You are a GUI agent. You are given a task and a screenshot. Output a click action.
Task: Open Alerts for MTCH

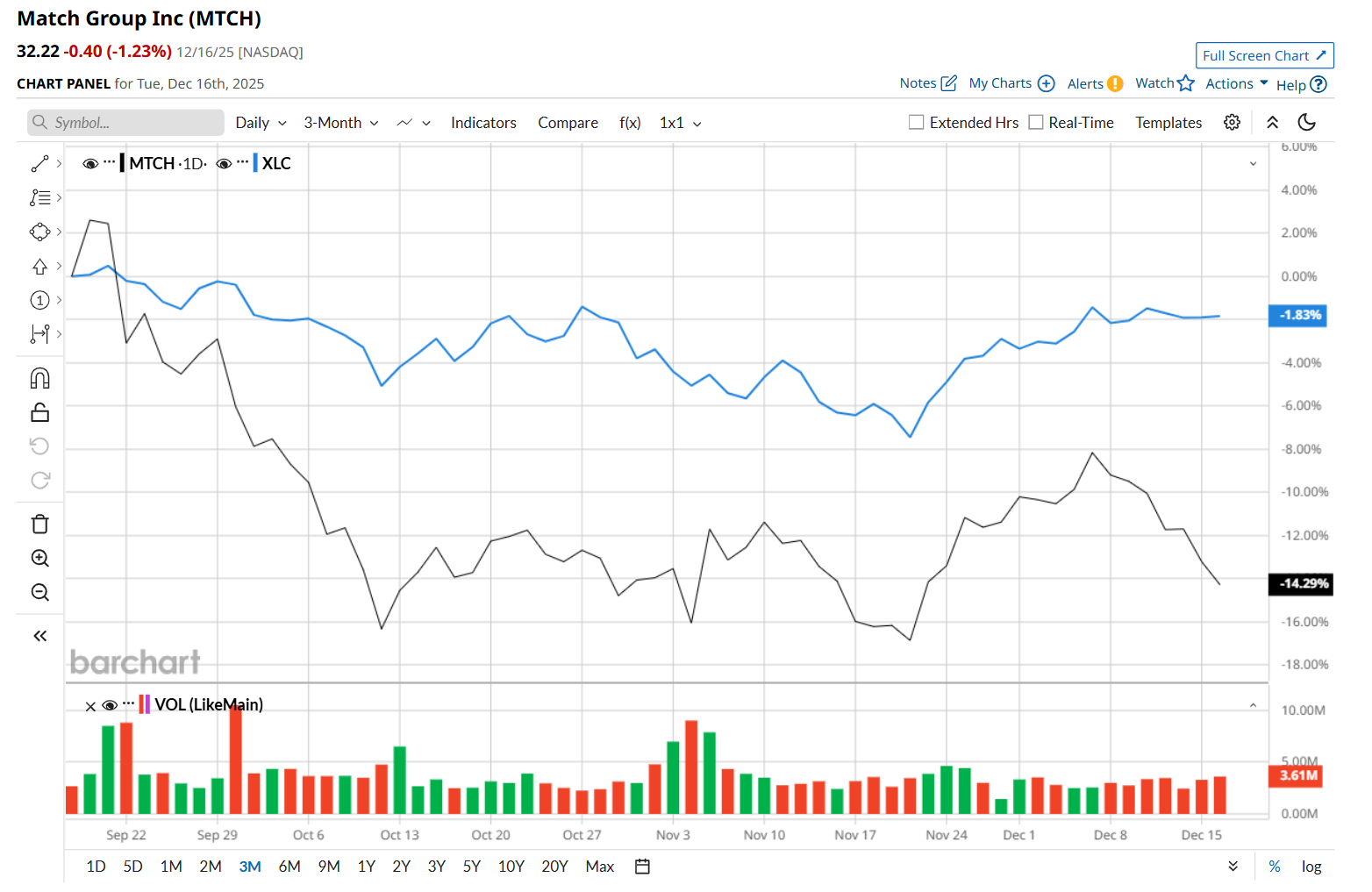coord(1095,83)
